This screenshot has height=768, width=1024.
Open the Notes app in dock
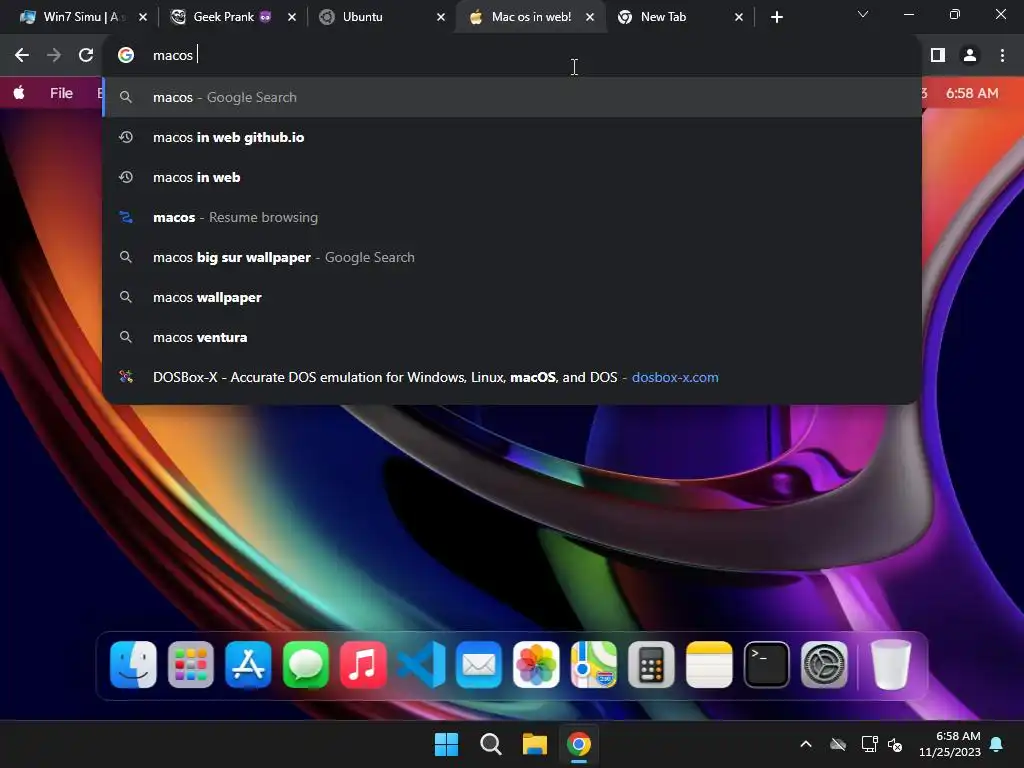(x=709, y=665)
